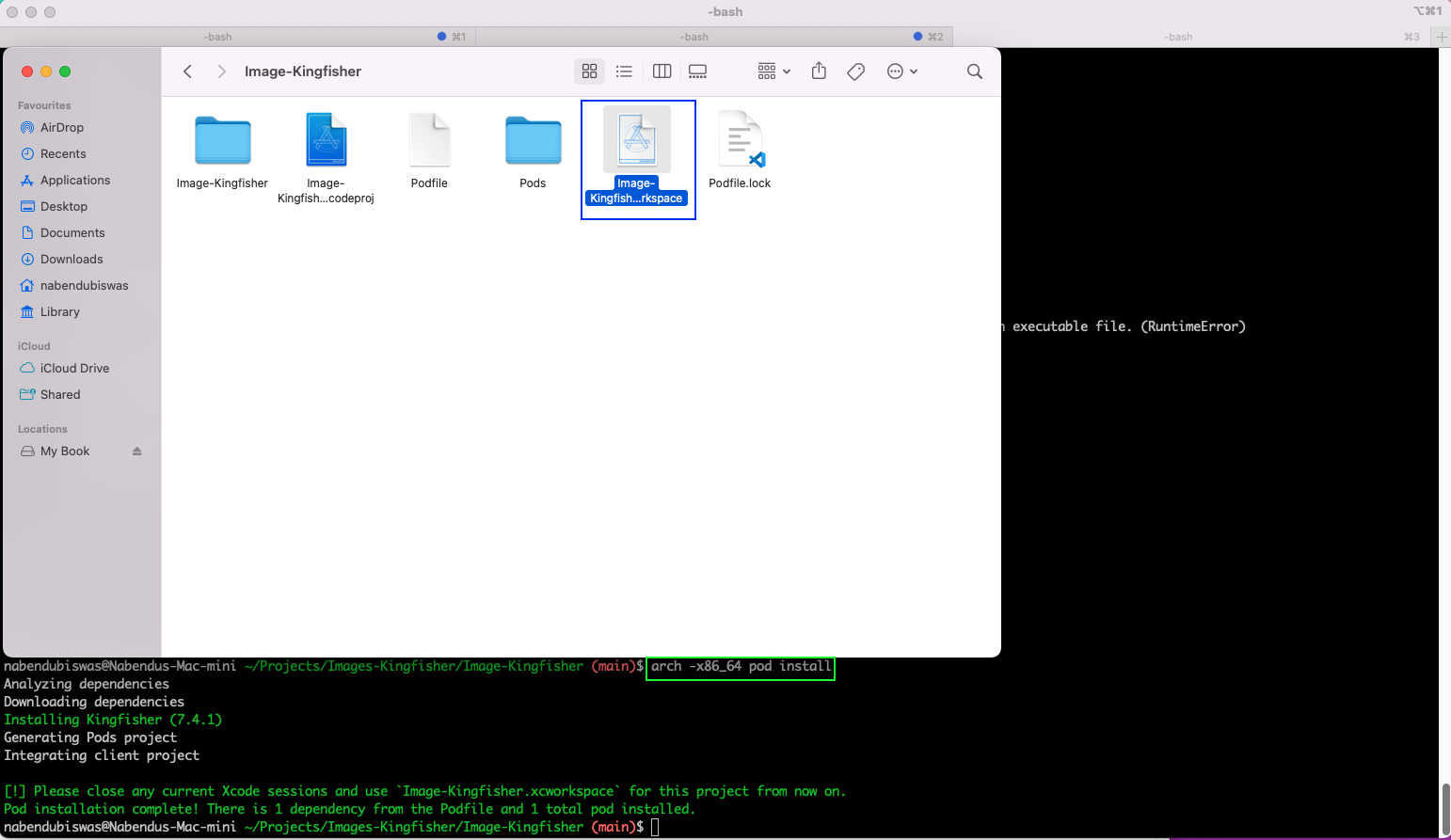
Task: Click the 'Installing Kingfisher (7.4.1)' terminal line
Action: 113,720
